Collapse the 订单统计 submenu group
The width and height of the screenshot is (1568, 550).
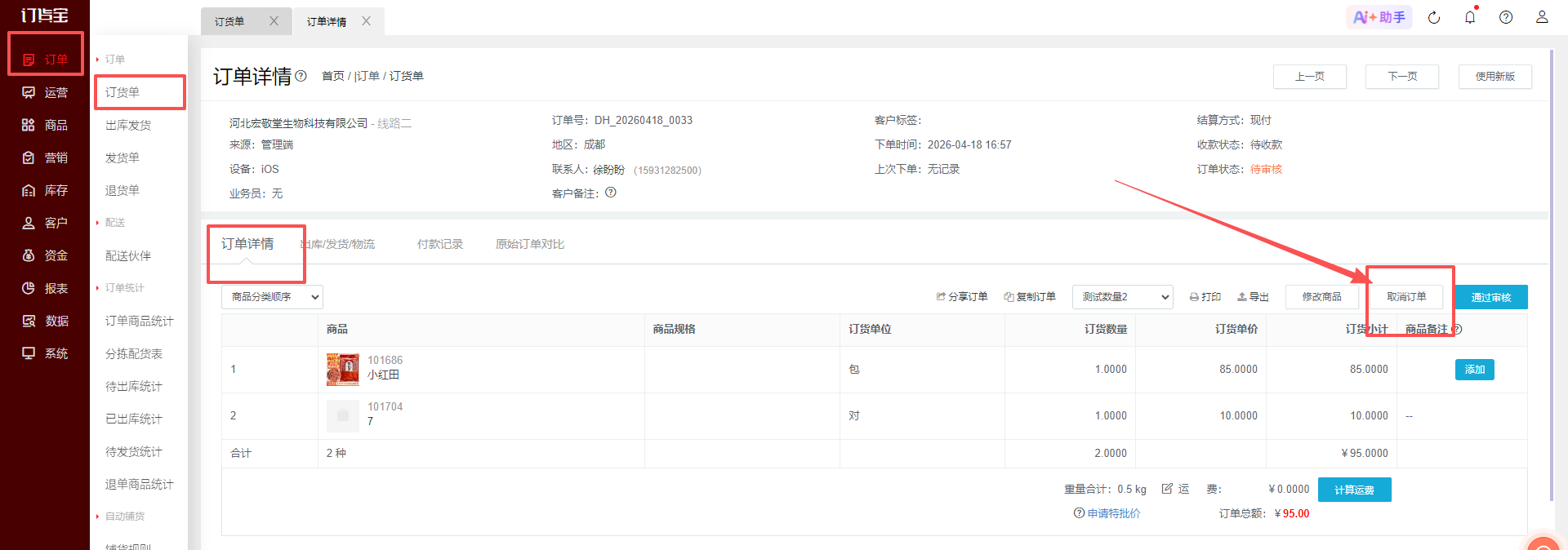[120, 288]
